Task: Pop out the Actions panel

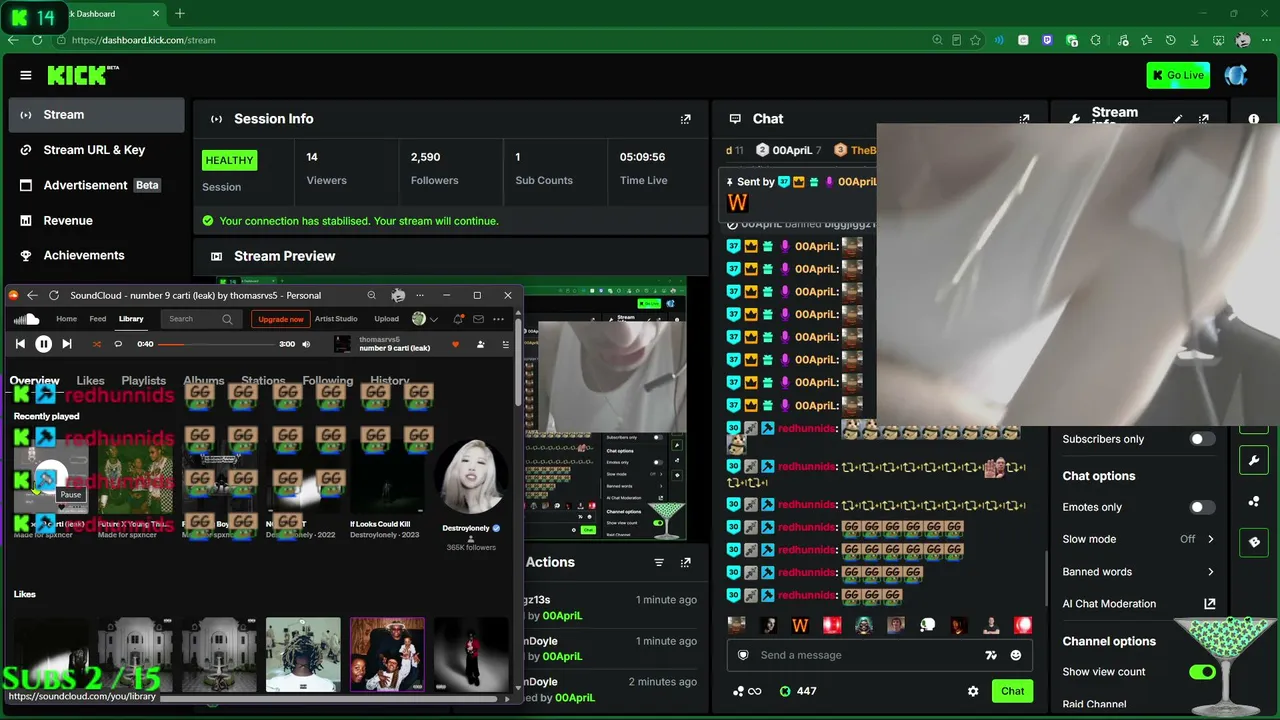Action: tap(685, 563)
